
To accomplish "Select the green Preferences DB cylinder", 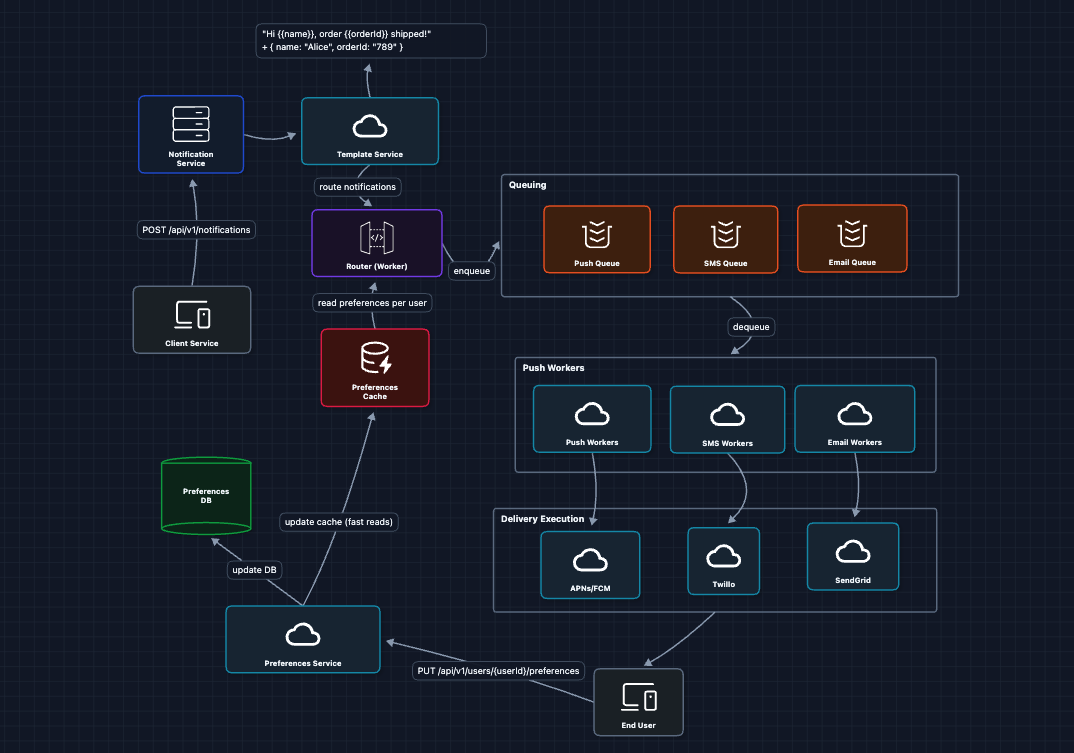I will 205,494.
